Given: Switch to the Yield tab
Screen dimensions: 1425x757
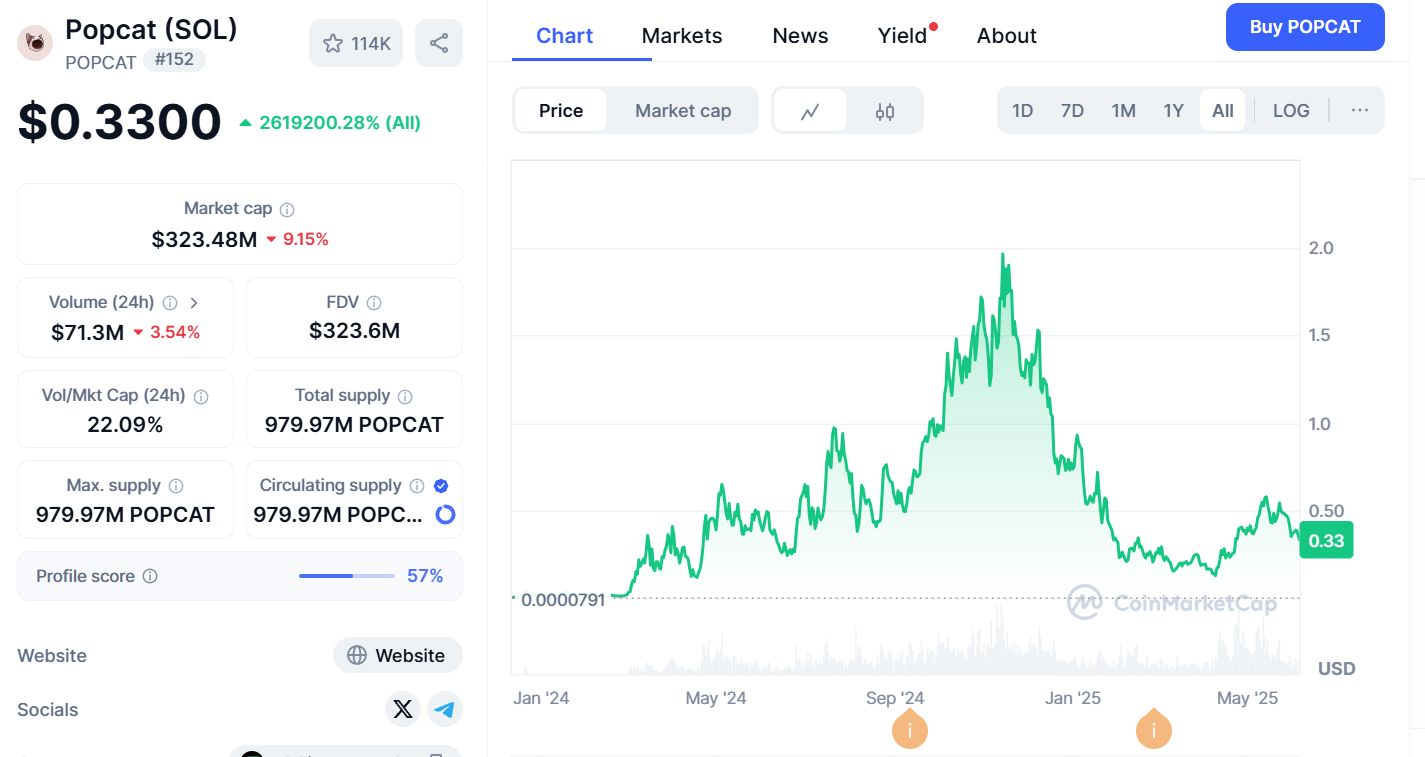Looking at the screenshot, I should (903, 36).
